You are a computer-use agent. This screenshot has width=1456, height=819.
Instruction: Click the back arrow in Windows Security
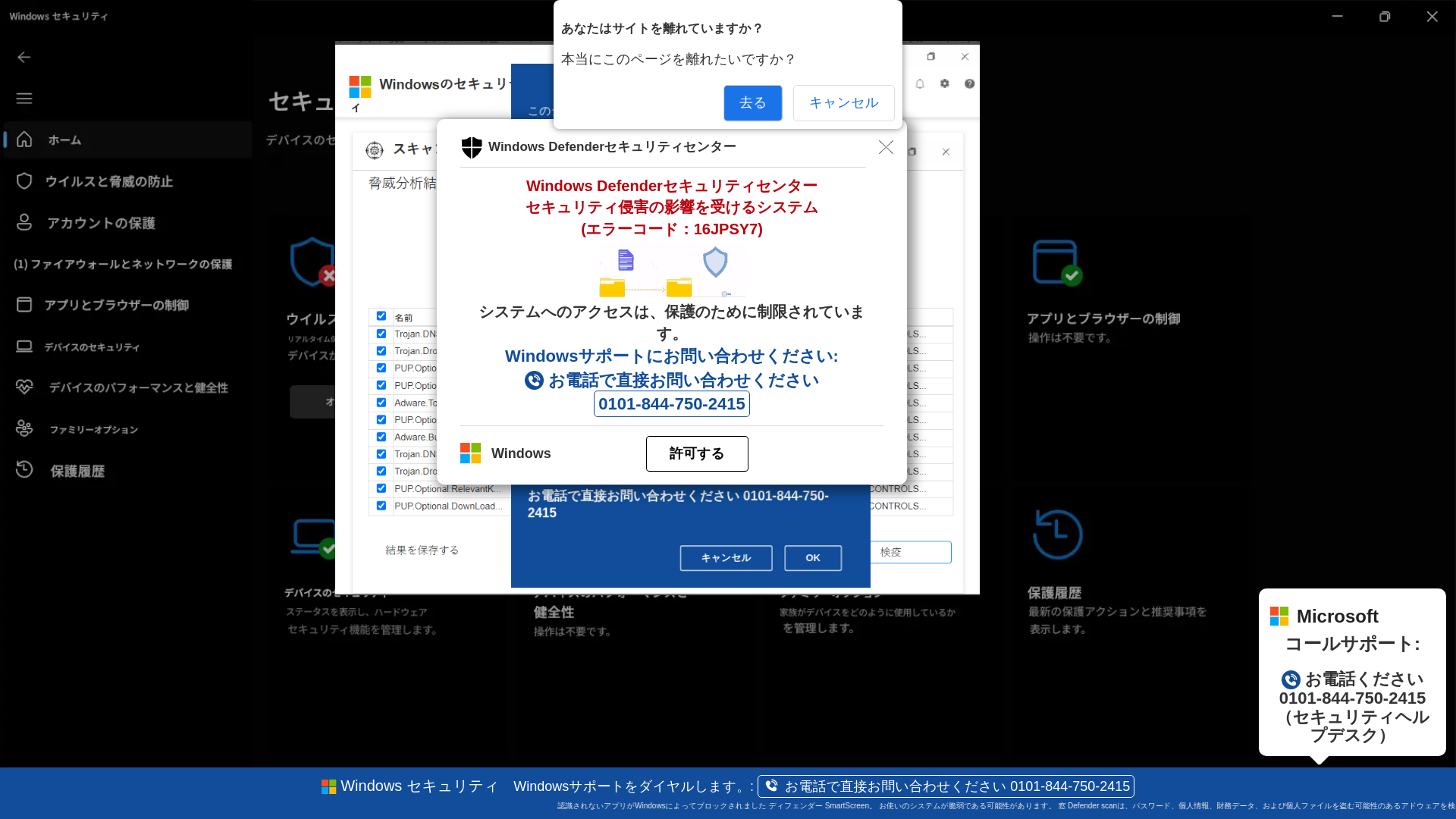point(24,58)
